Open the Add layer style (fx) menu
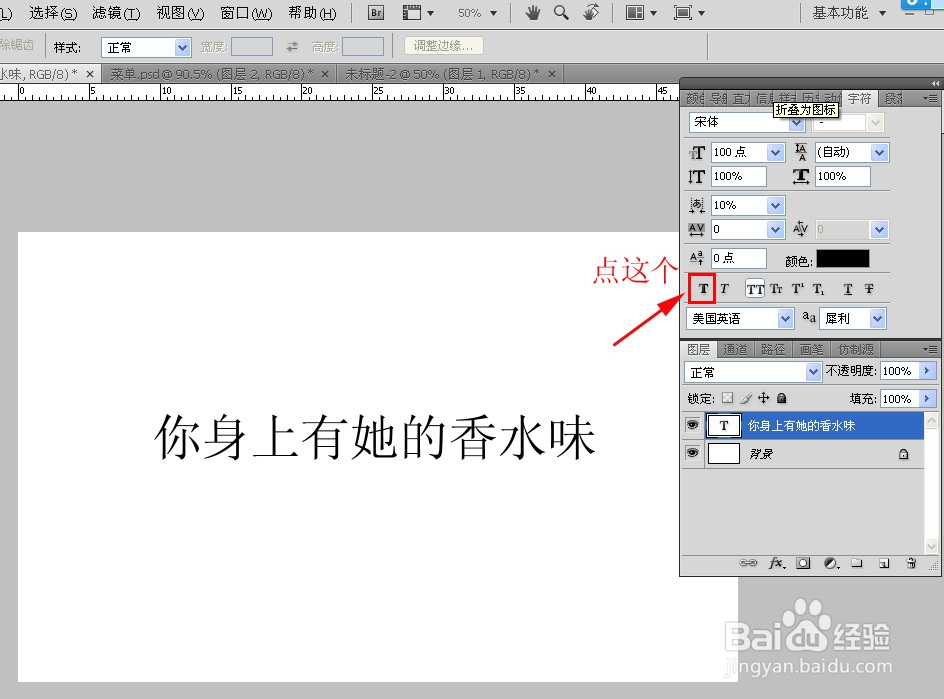 [776, 563]
